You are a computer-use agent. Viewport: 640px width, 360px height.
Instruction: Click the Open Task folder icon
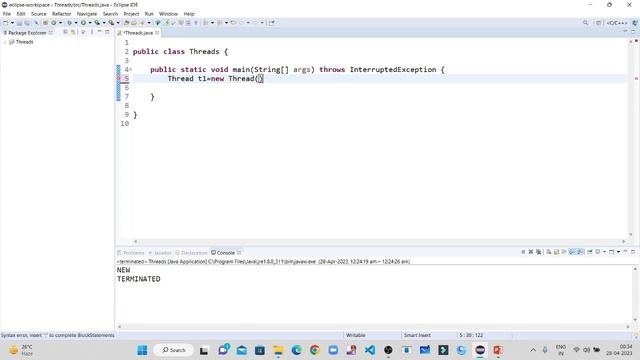pos(134,23)
